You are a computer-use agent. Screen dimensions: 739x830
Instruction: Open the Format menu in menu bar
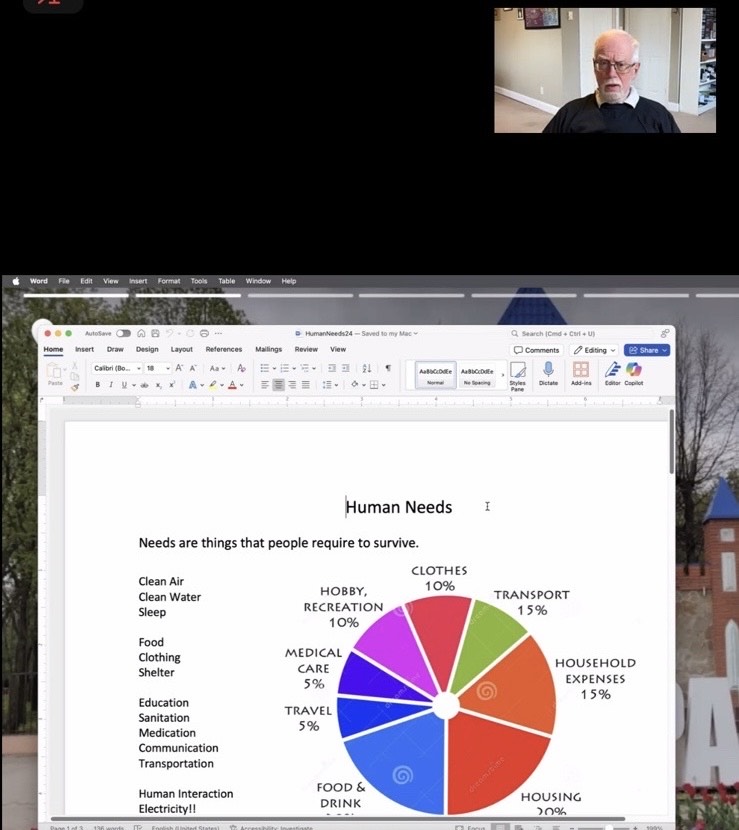tap(169, 281)
